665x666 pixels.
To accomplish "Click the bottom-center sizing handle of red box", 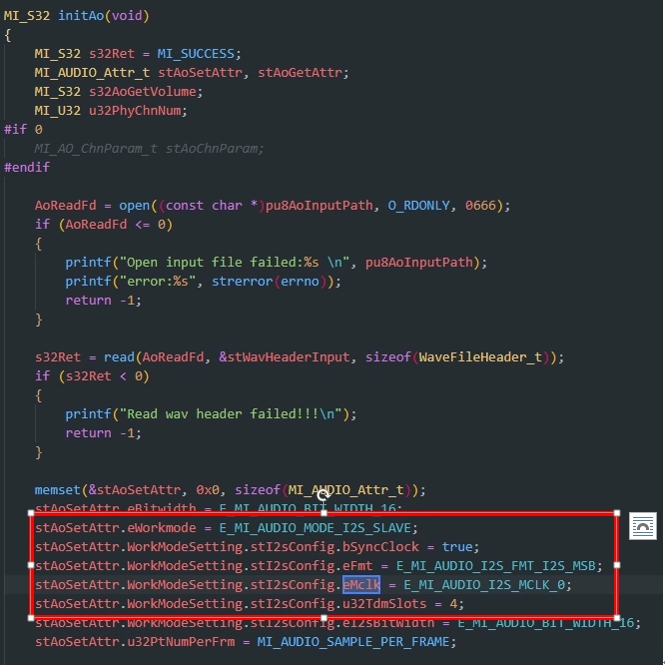I will point(324,618).
